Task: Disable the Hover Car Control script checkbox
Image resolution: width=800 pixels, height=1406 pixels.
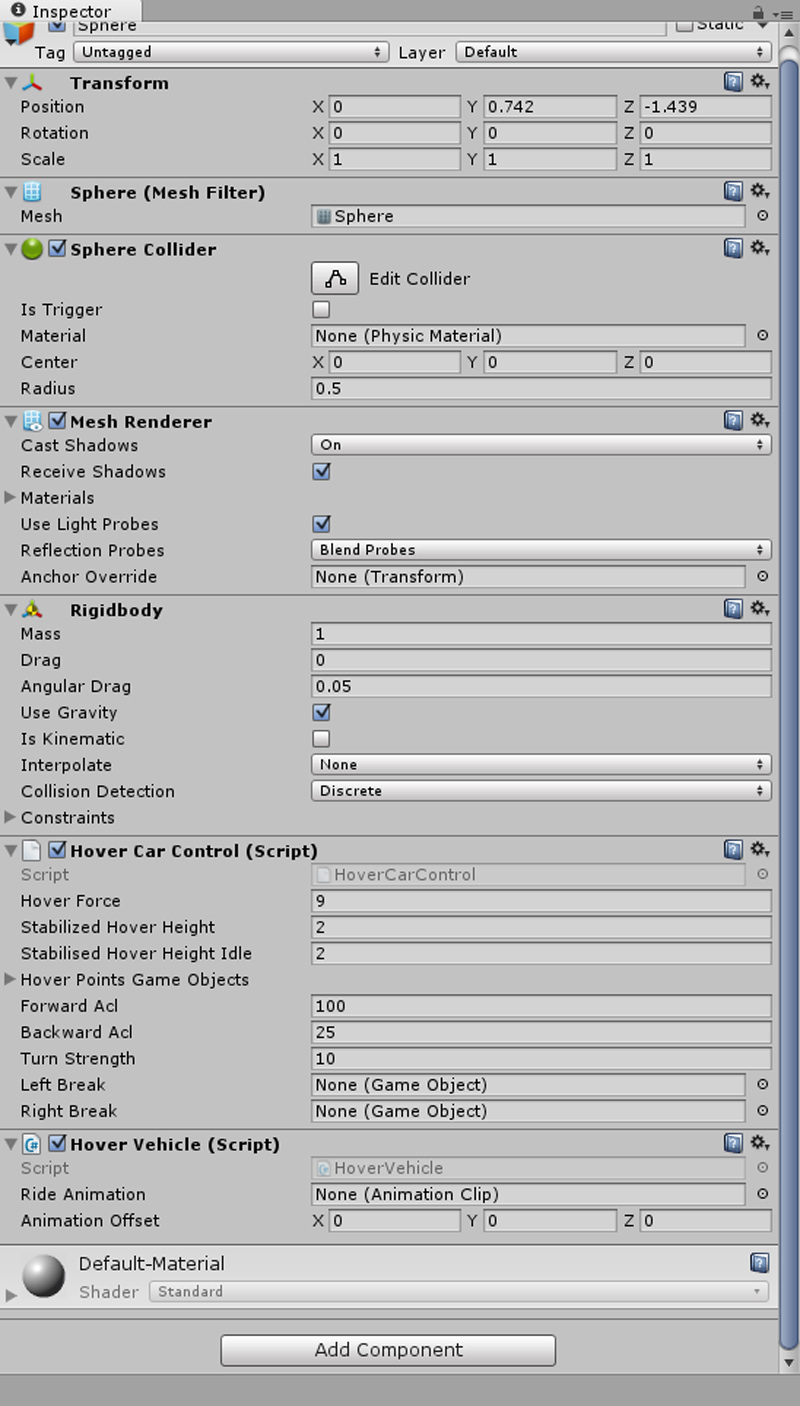Action: [x=58, y=851]
